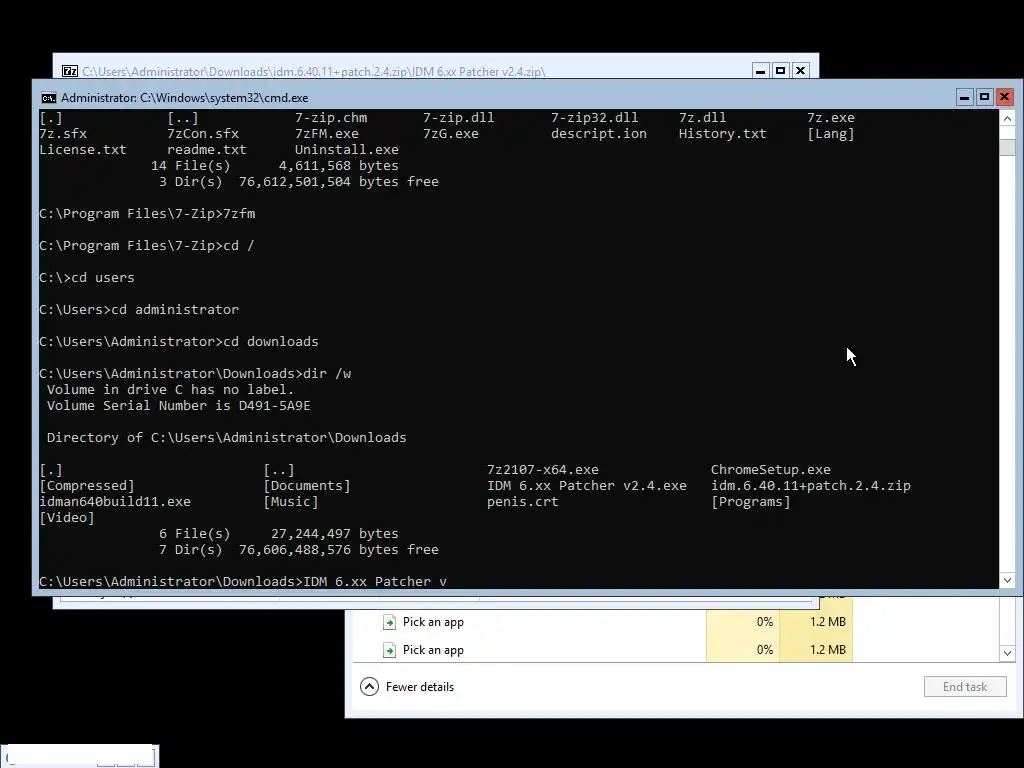Click the '7zfm' command line
The width and height of the screenshot is (1024, 768).
(147, 214)
